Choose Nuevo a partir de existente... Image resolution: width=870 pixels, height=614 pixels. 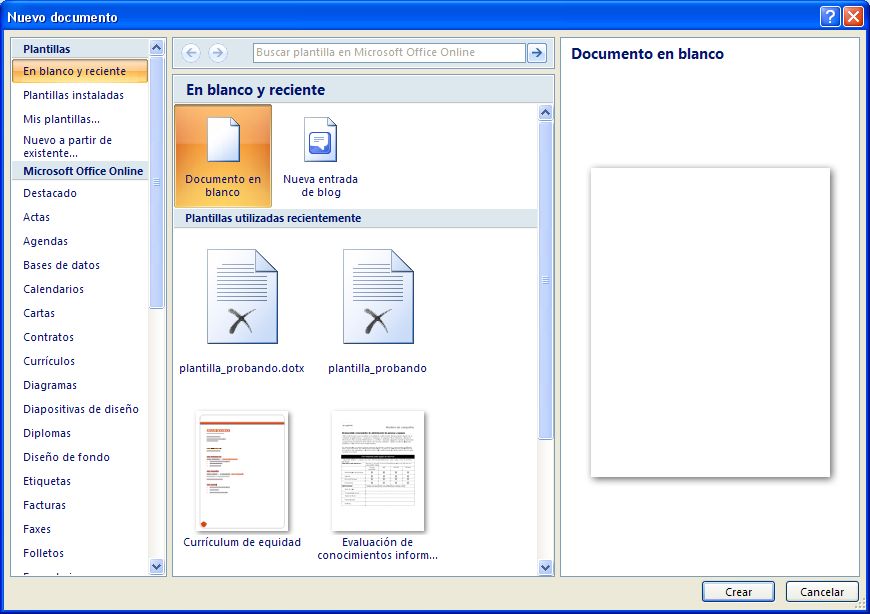click(68, 147)
